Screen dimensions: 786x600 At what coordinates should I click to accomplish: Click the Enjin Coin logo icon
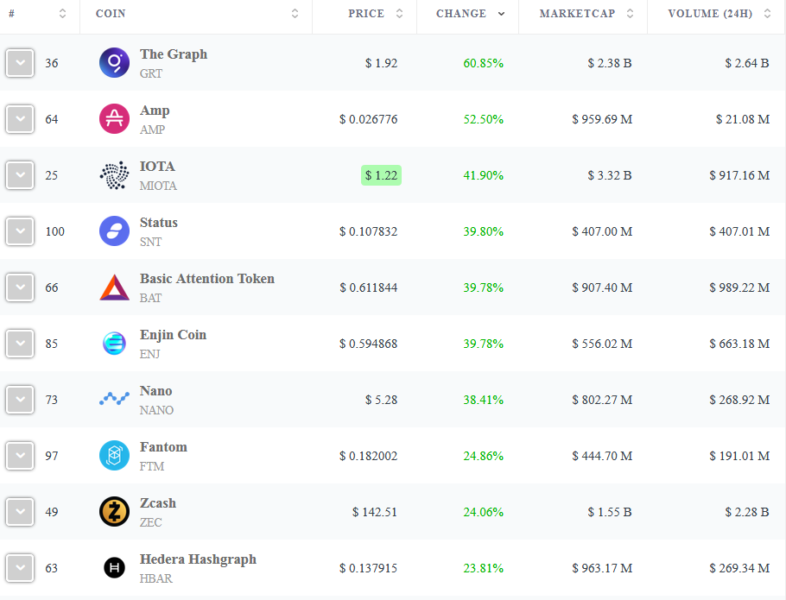pyautogui.click(x=114, y=343)
